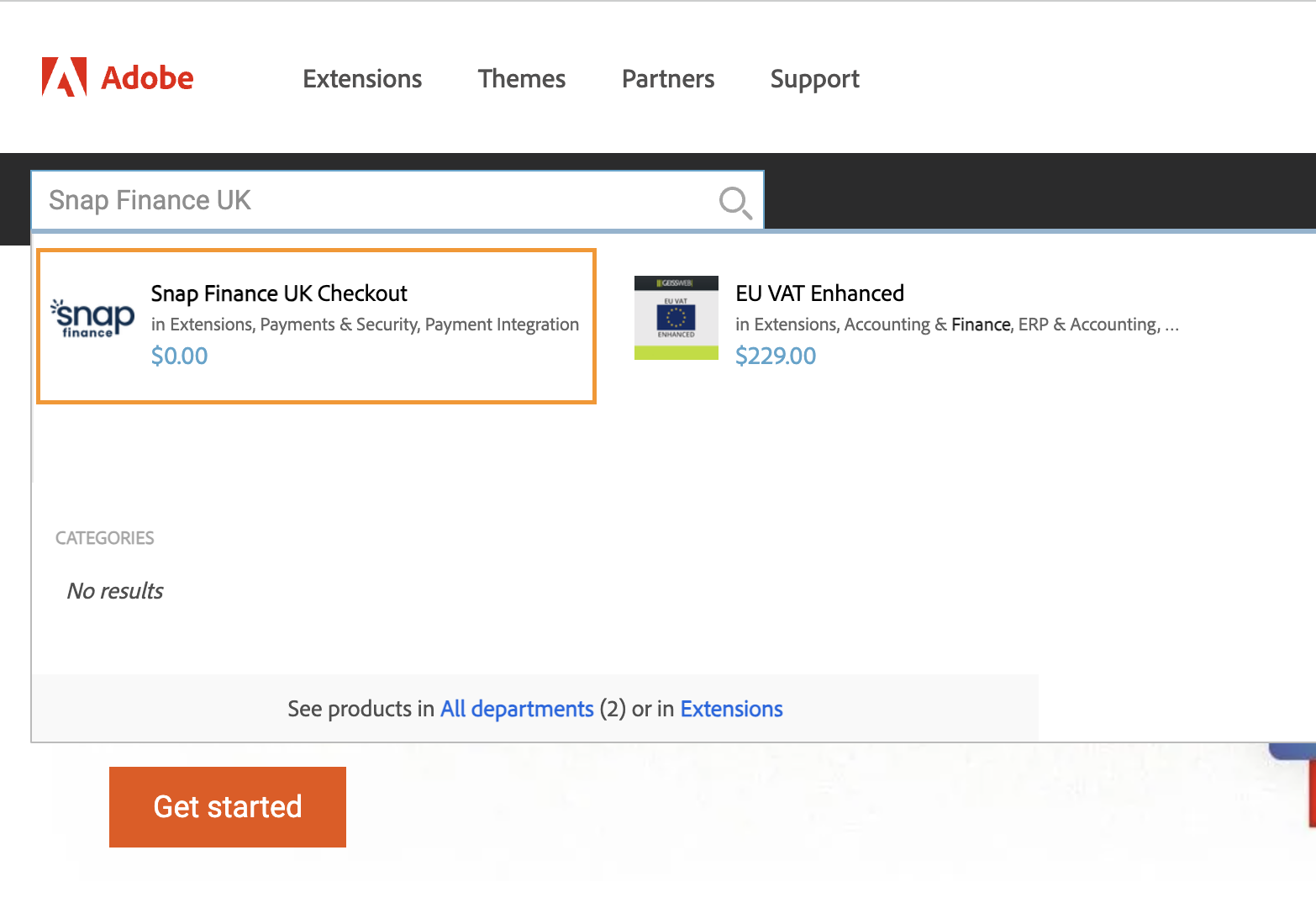
Task: Click the CATEGORIES section heading
Action: point(104,537)
